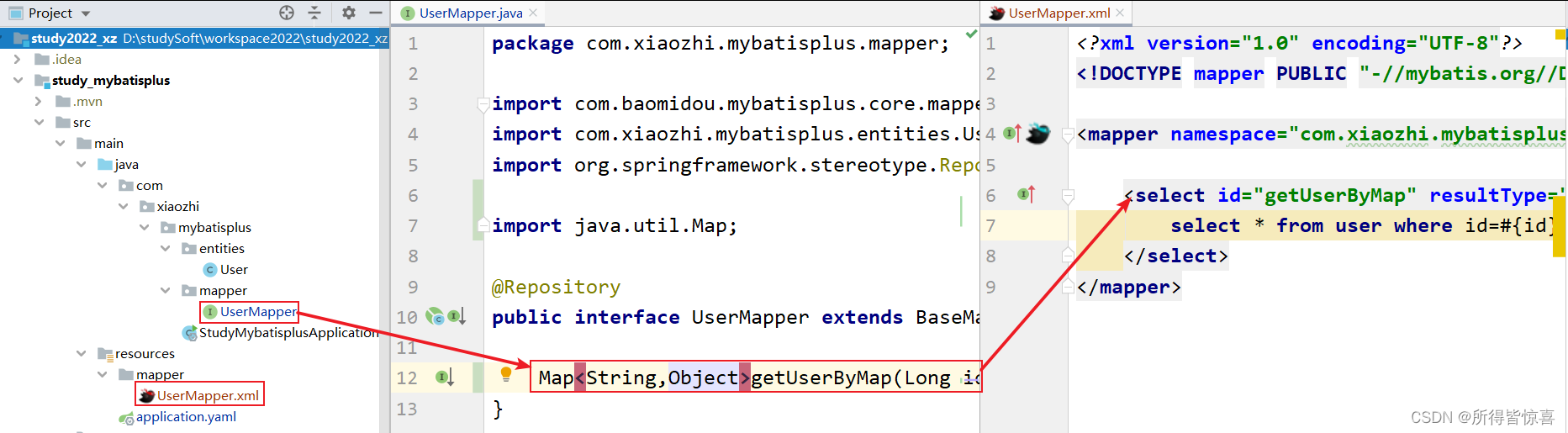Collapse the src folder
The height and width of the screenshot is (433, 1568).
[x=39, y=123]
